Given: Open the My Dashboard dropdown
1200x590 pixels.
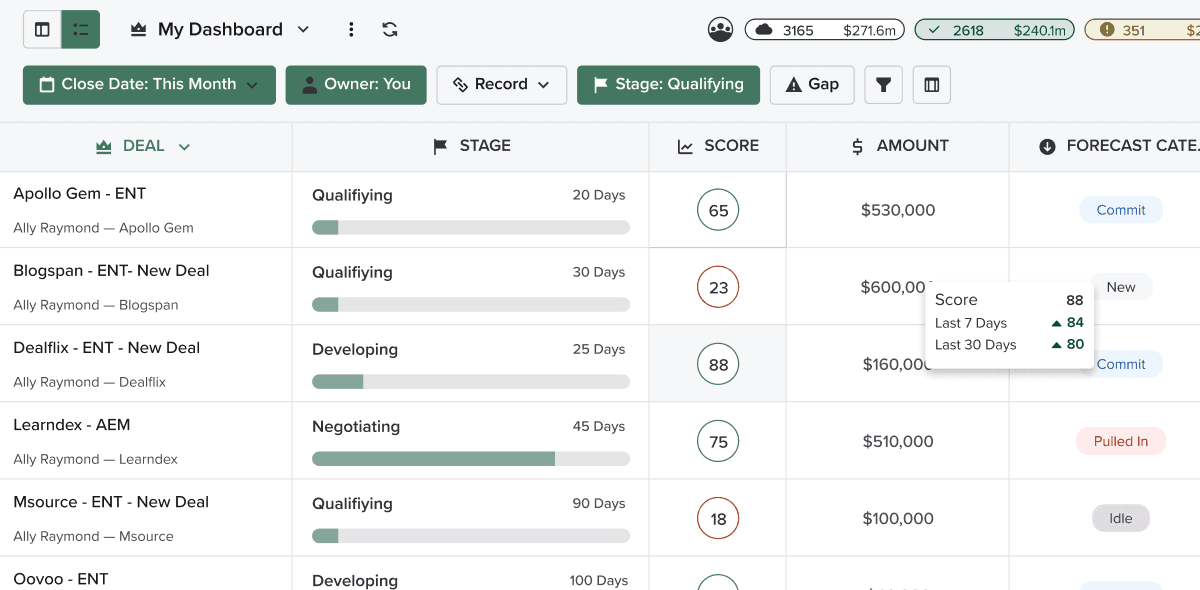Looking at the screenshot, I should tap(303, 29).
